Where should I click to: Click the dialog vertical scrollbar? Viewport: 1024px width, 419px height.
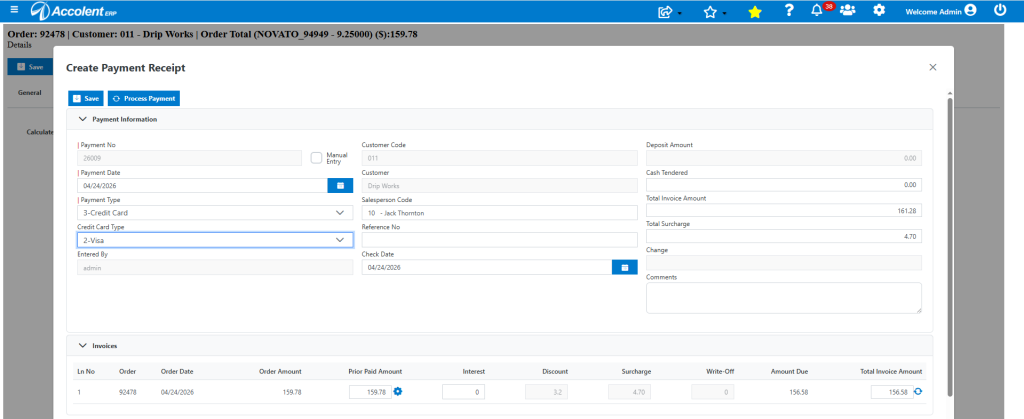coord(950,245)
